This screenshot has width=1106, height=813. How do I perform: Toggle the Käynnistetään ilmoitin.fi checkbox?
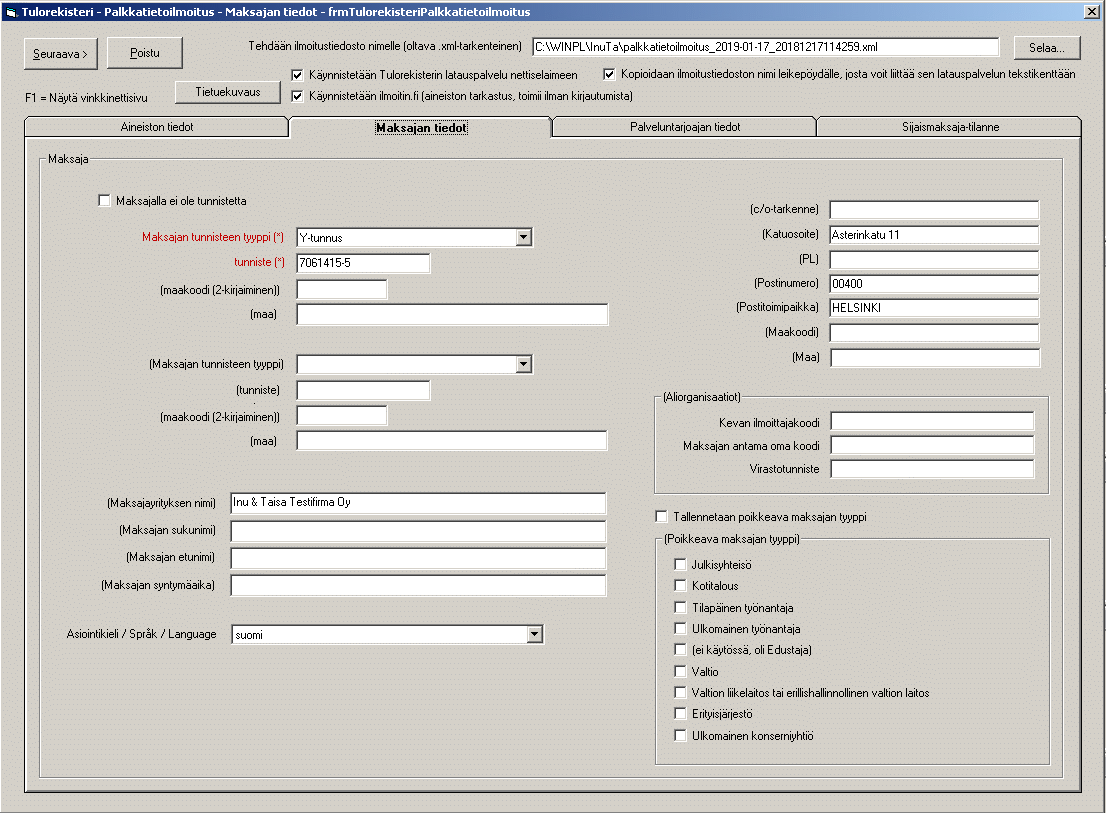coord(297,96)
